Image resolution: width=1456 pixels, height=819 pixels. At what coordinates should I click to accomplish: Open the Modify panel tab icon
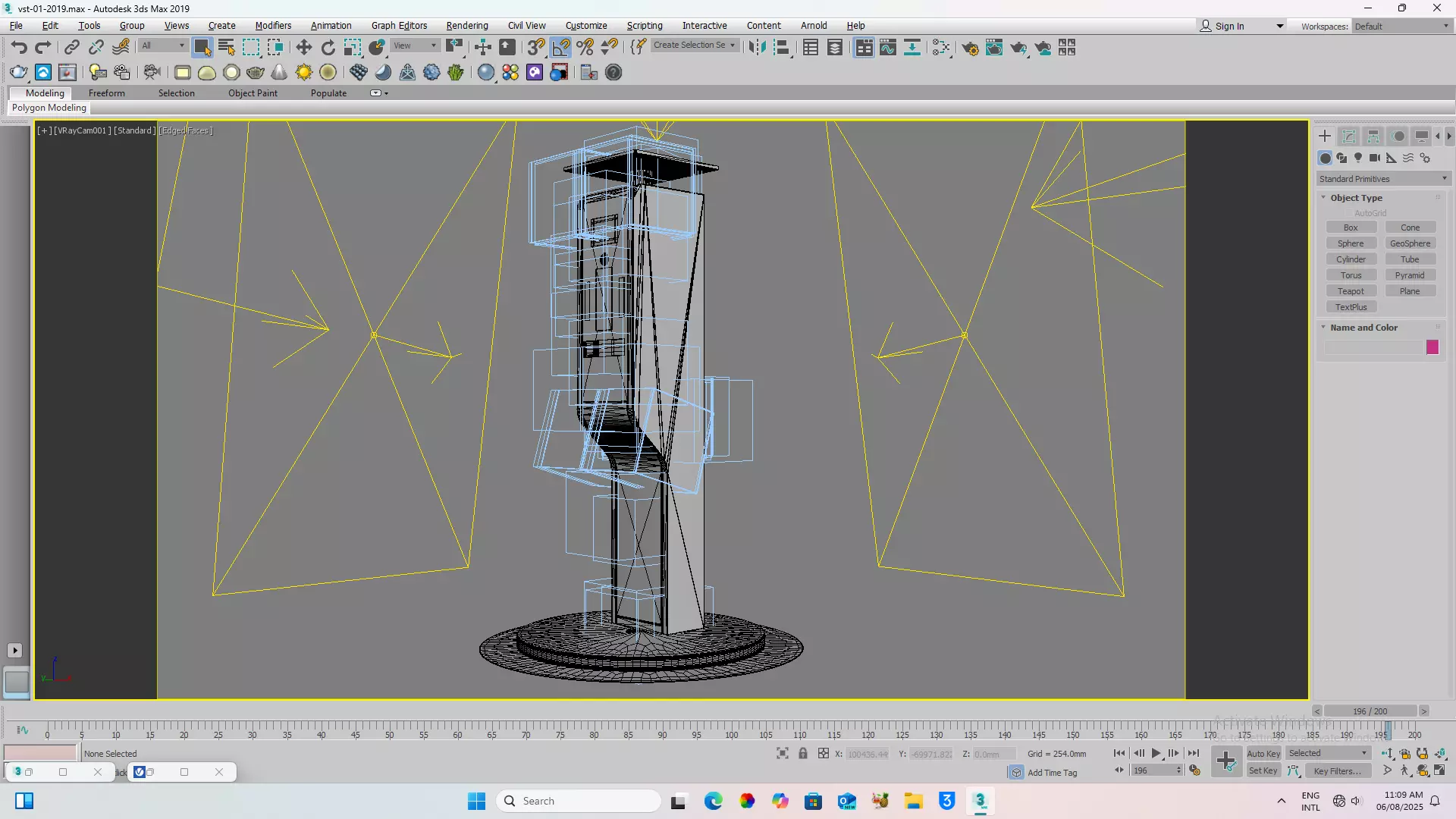pos(1349,136)
